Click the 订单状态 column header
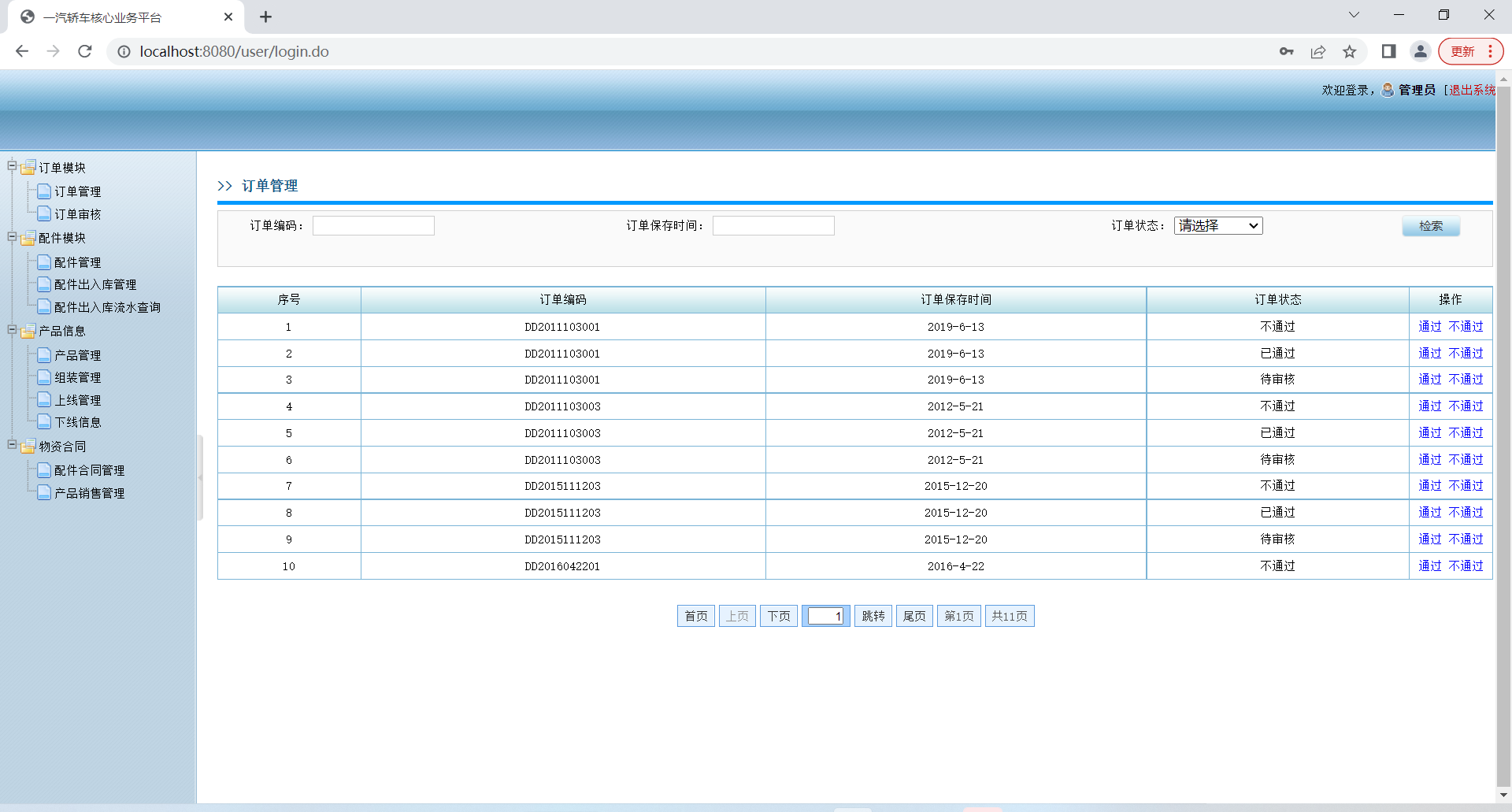The height and width of the screenshot is (812, 1512). [1277, 299]
